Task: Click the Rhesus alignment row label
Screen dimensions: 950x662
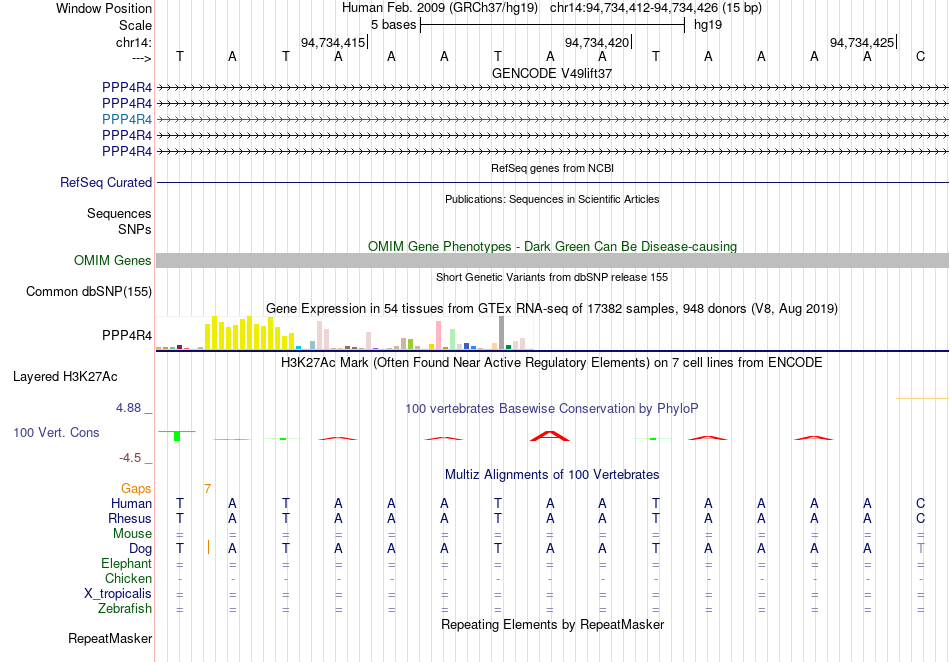Action: point(130,518)
